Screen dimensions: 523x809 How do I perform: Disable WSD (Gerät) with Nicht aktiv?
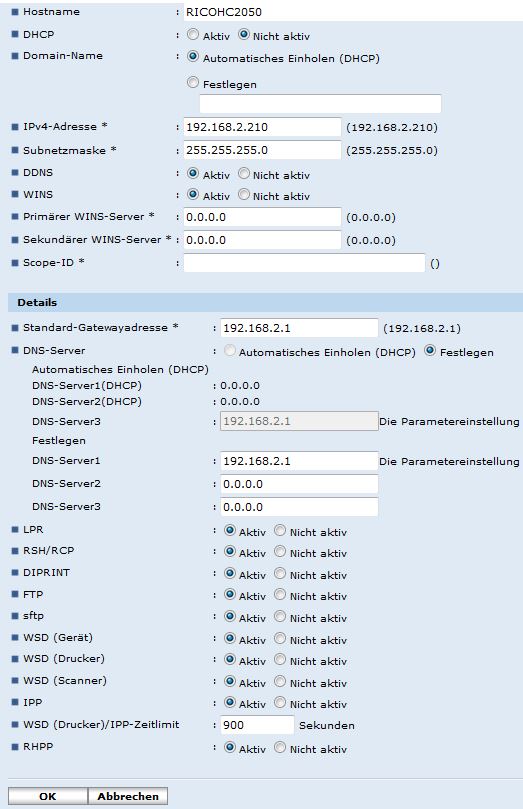(280, 638)
